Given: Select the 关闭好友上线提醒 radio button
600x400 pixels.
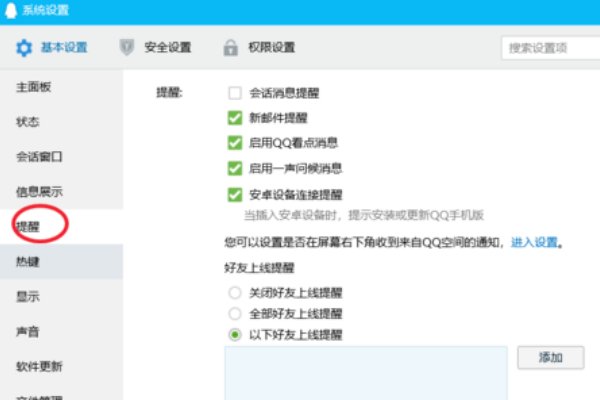Looking at the screenshot, I should click(x=235, y=293).
